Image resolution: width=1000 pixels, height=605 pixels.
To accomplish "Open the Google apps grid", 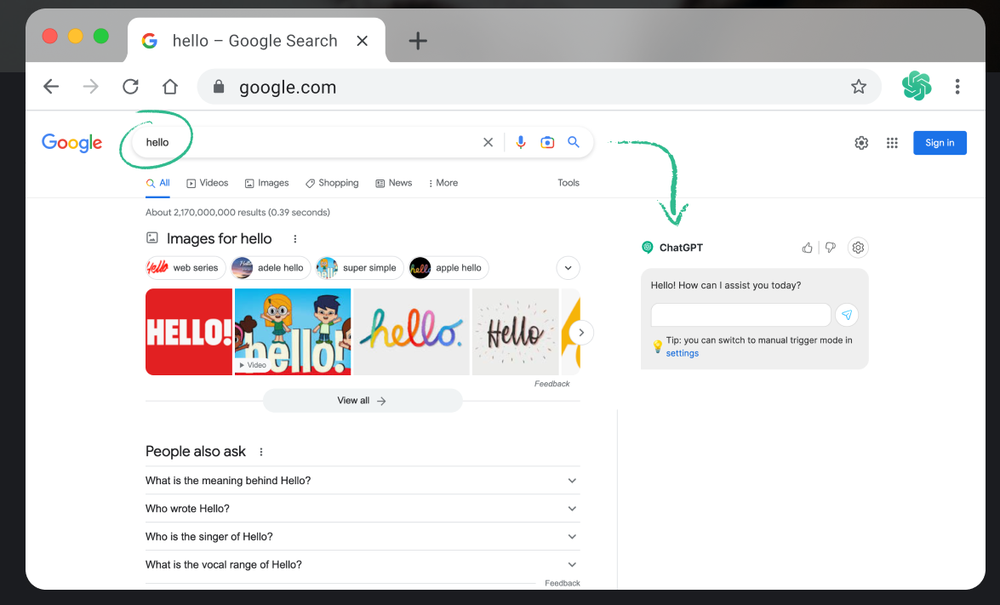I will tap(892, 143).
